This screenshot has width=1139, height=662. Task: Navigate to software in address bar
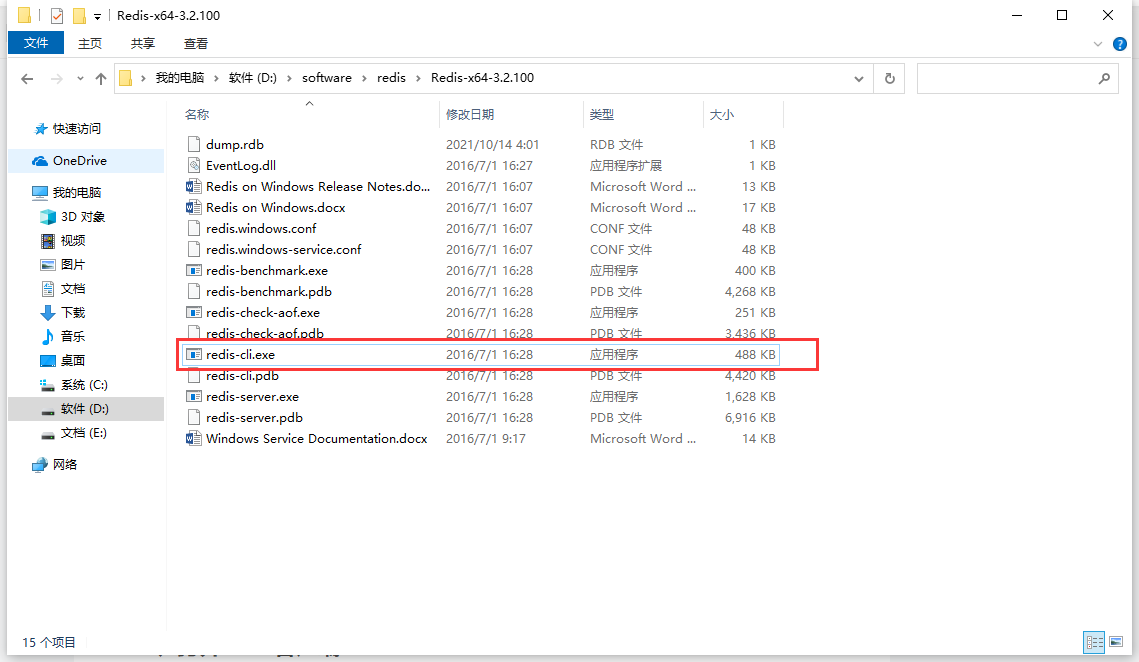327,78
